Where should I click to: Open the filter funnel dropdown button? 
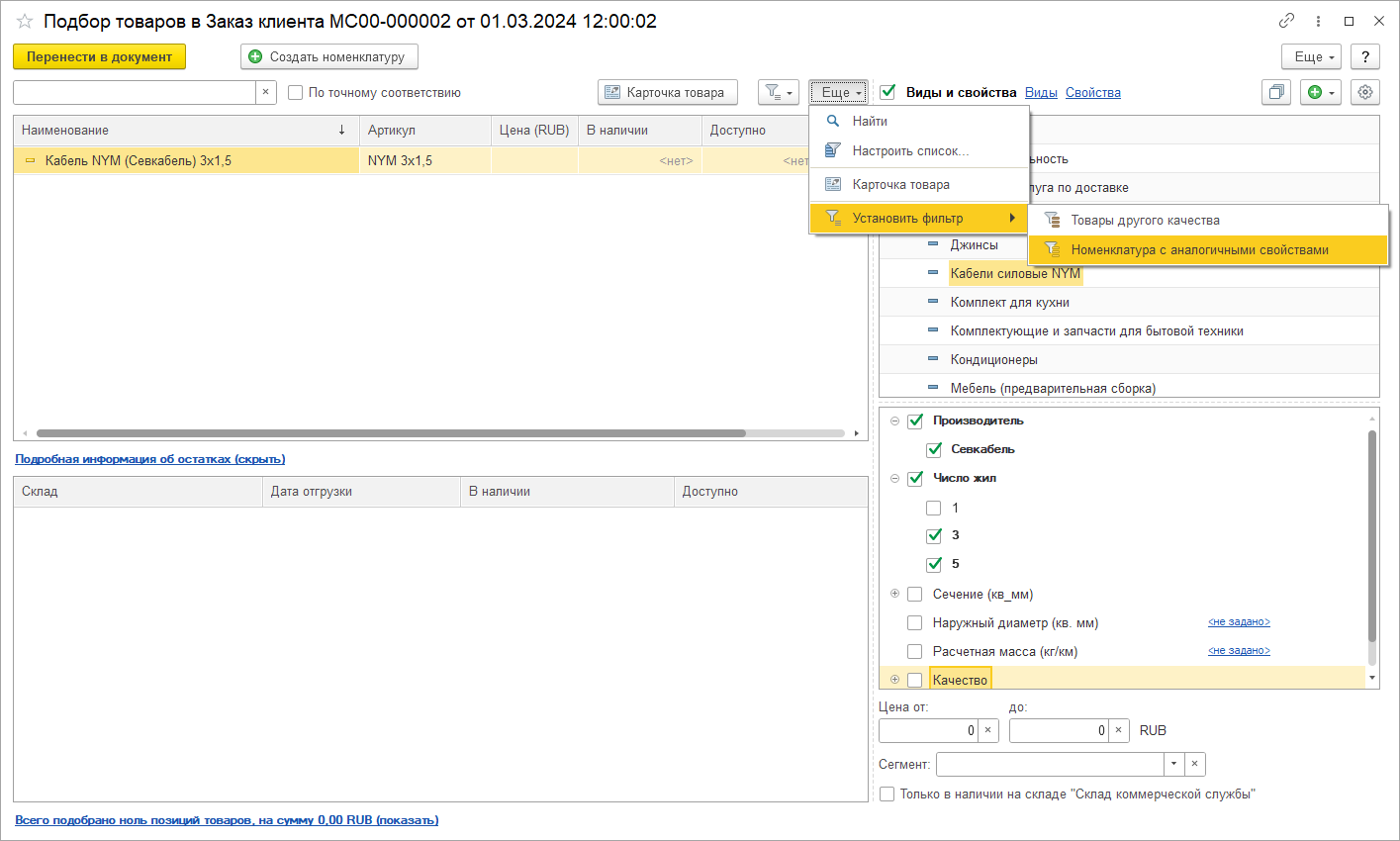[778, 92]
